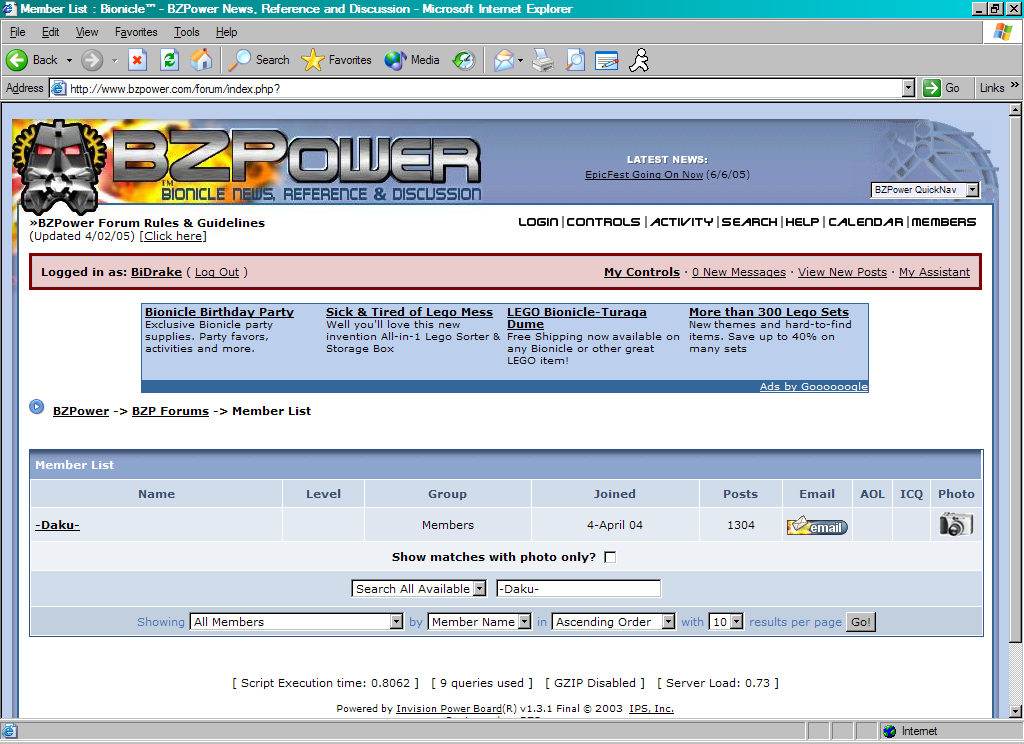Click the EpicFest Going On Now news link
Screen dimensions: 1024x744
coord(644,175)
